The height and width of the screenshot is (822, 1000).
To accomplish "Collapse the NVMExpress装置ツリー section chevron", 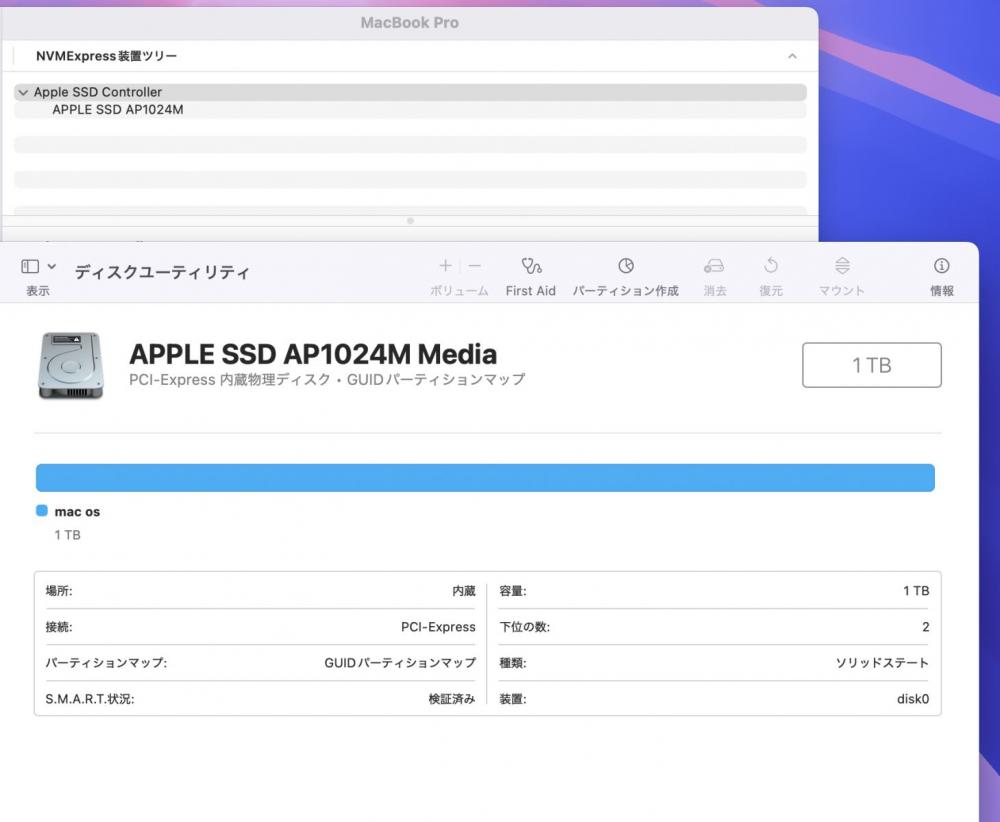I will (792, 56).
